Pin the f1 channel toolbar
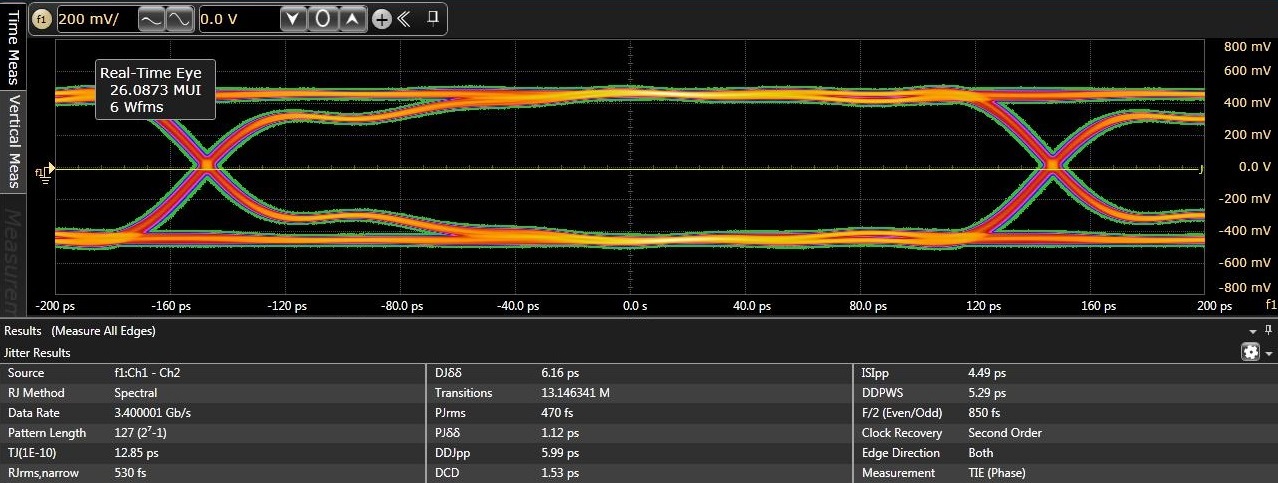The height and width of the screenshot is (483, 1278). (x=433, y=18)
